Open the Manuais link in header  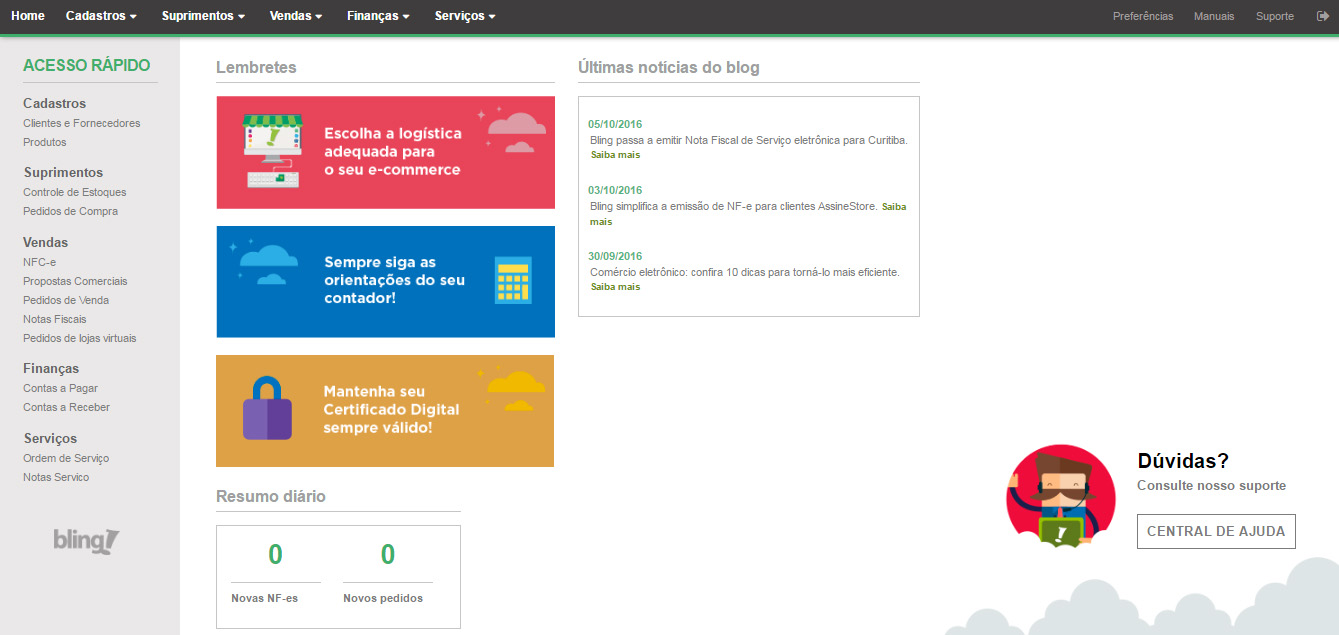pyautogui.click(x=1214, y=16)
